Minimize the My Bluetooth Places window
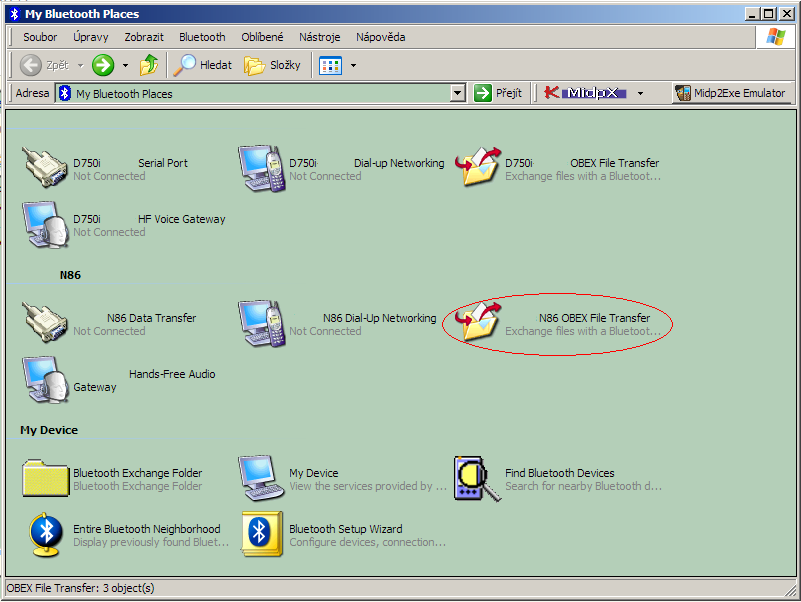This screenshot has width=801, height=602. (x=751, y=14)
